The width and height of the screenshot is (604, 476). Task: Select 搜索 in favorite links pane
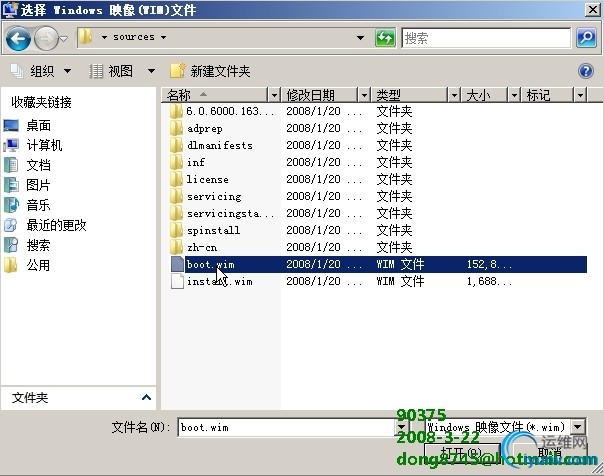pos(27,245)
